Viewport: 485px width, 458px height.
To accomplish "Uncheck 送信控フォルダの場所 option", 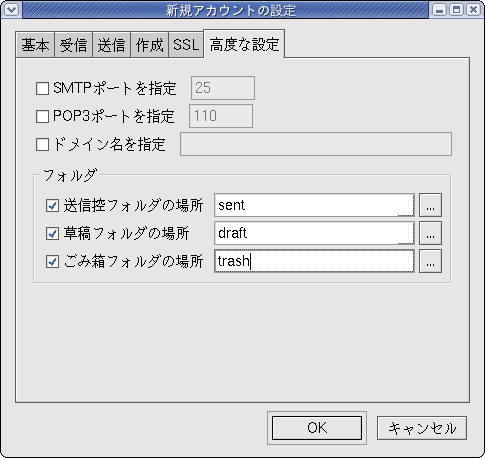I will (52, 206).
